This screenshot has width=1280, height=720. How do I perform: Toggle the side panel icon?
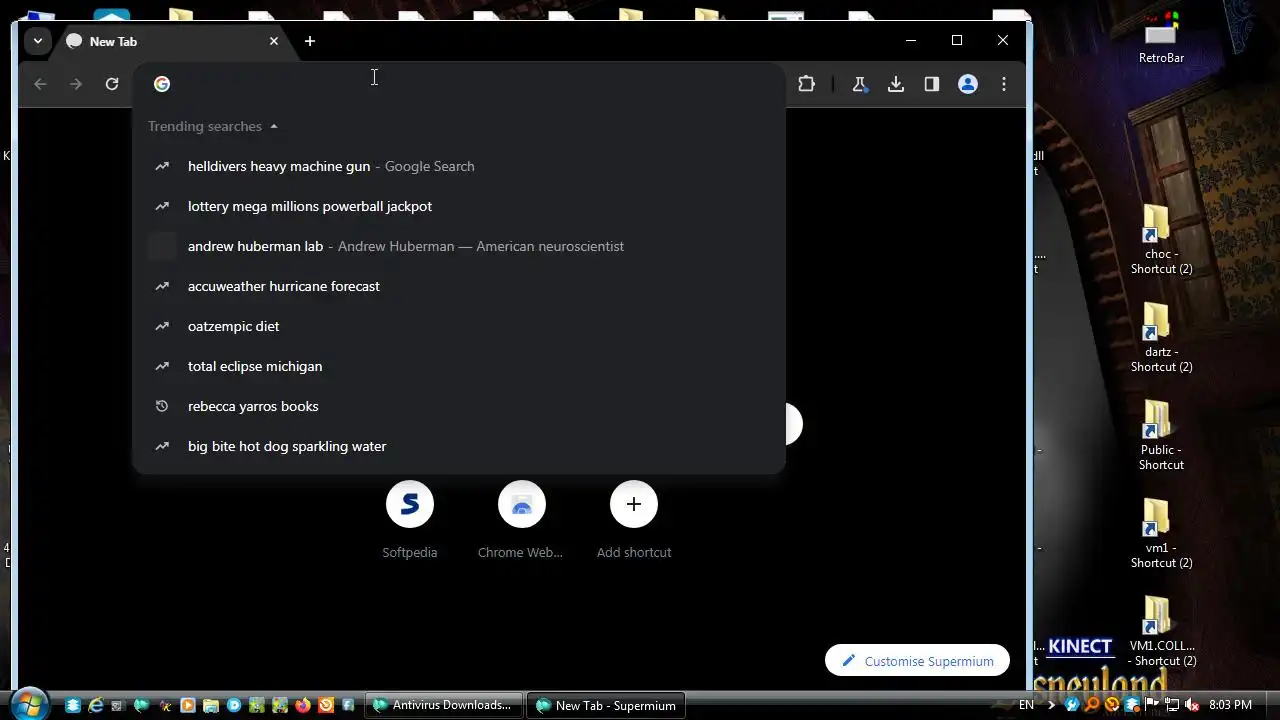[x=932, y=84]
